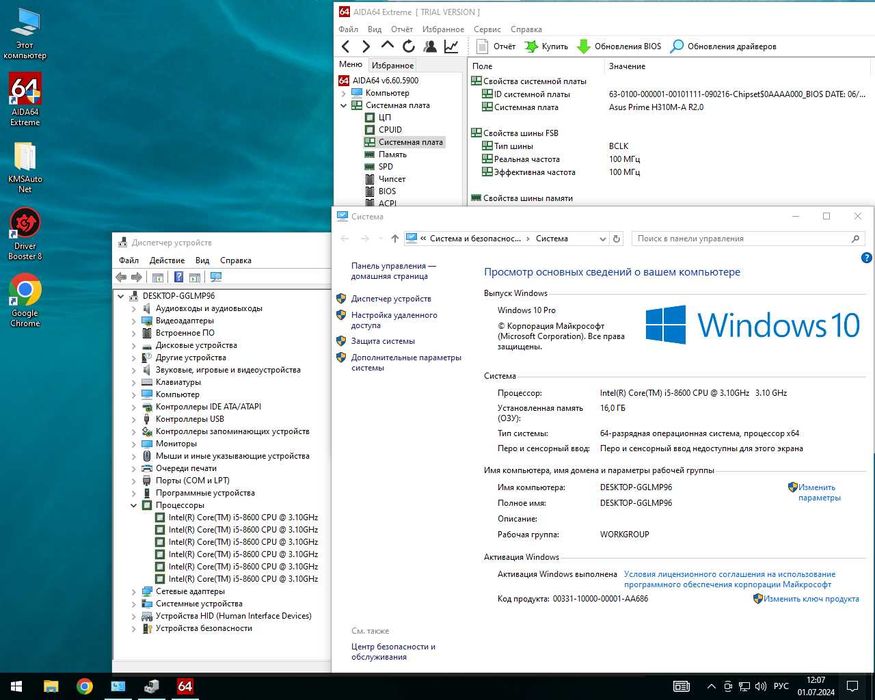Screen dimensions: 875x700
Task: Open the Файл menu in AIDA64
Action: 348,29
